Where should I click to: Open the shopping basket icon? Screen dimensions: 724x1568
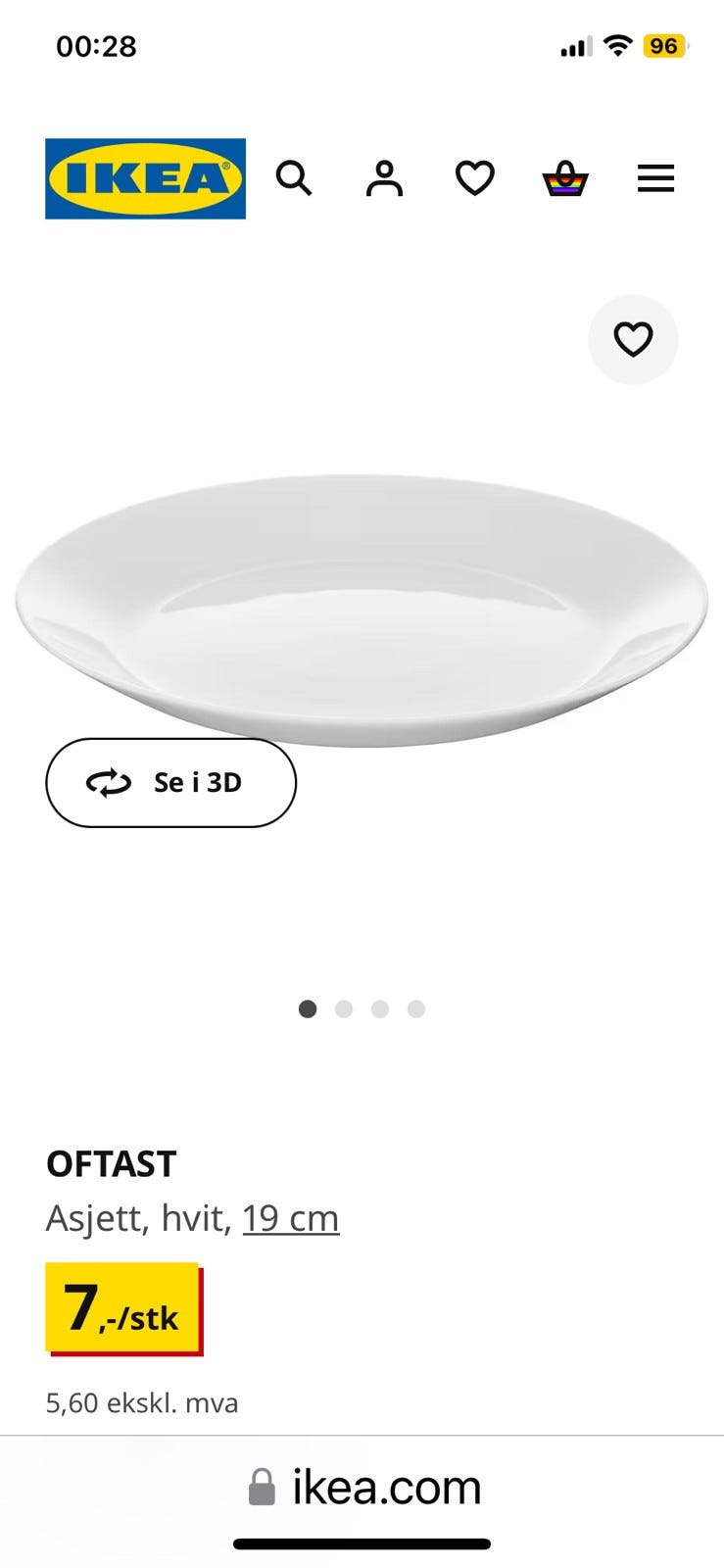point(565,178)
